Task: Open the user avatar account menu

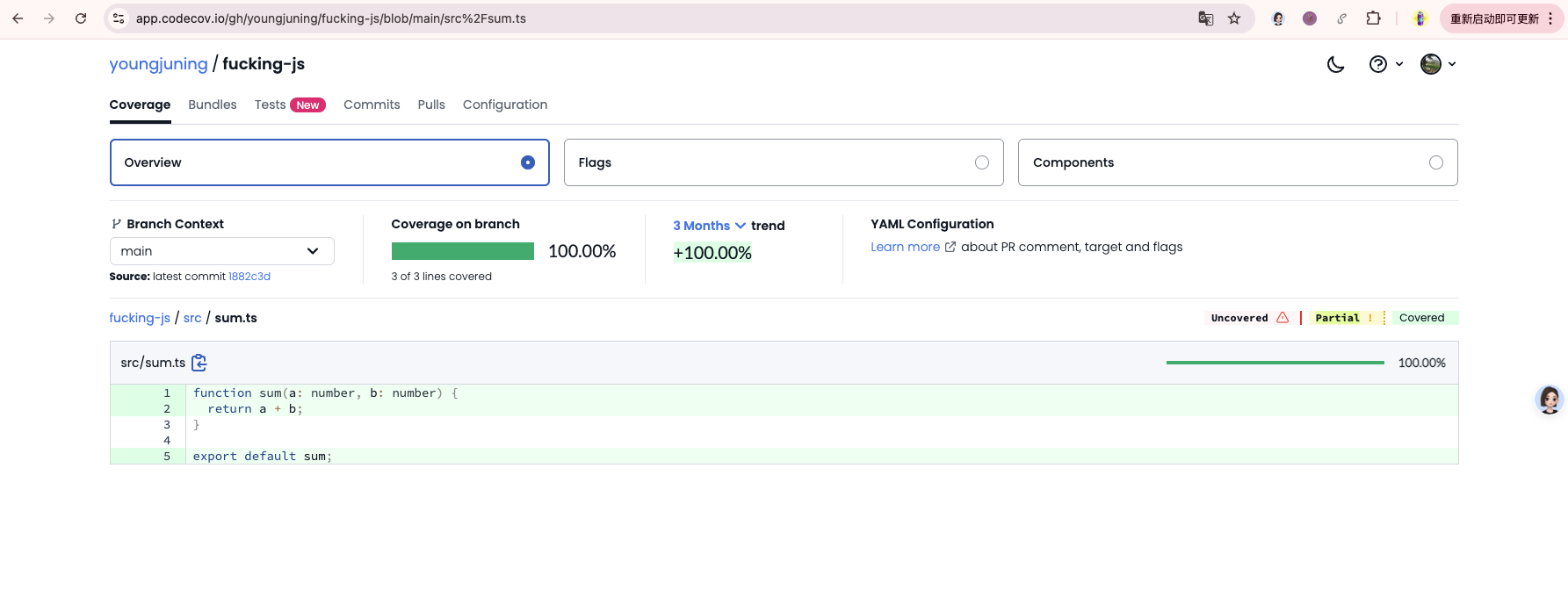Action: [1438, 64]
